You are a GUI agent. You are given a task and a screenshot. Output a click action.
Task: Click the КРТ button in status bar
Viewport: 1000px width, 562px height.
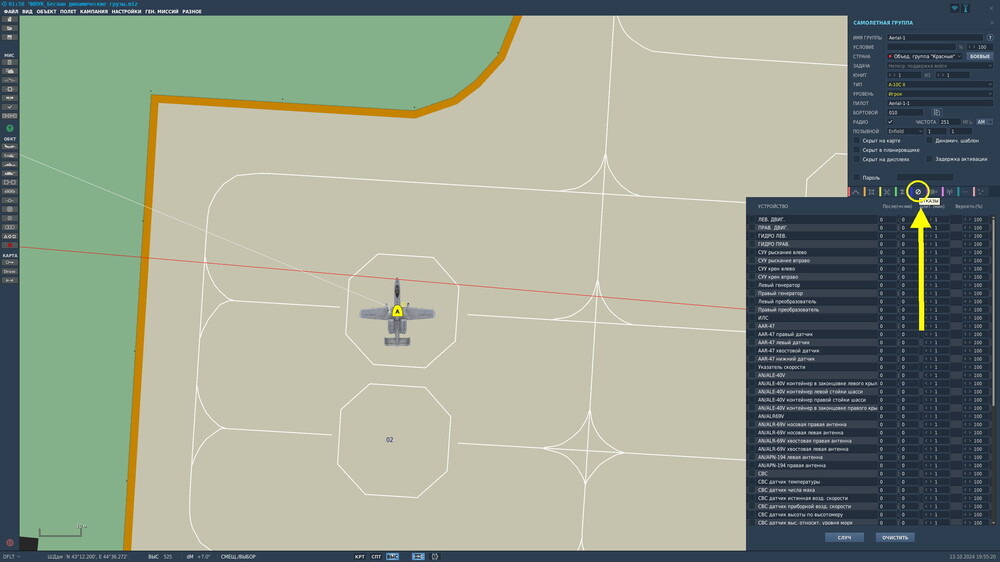pos(360,556)
